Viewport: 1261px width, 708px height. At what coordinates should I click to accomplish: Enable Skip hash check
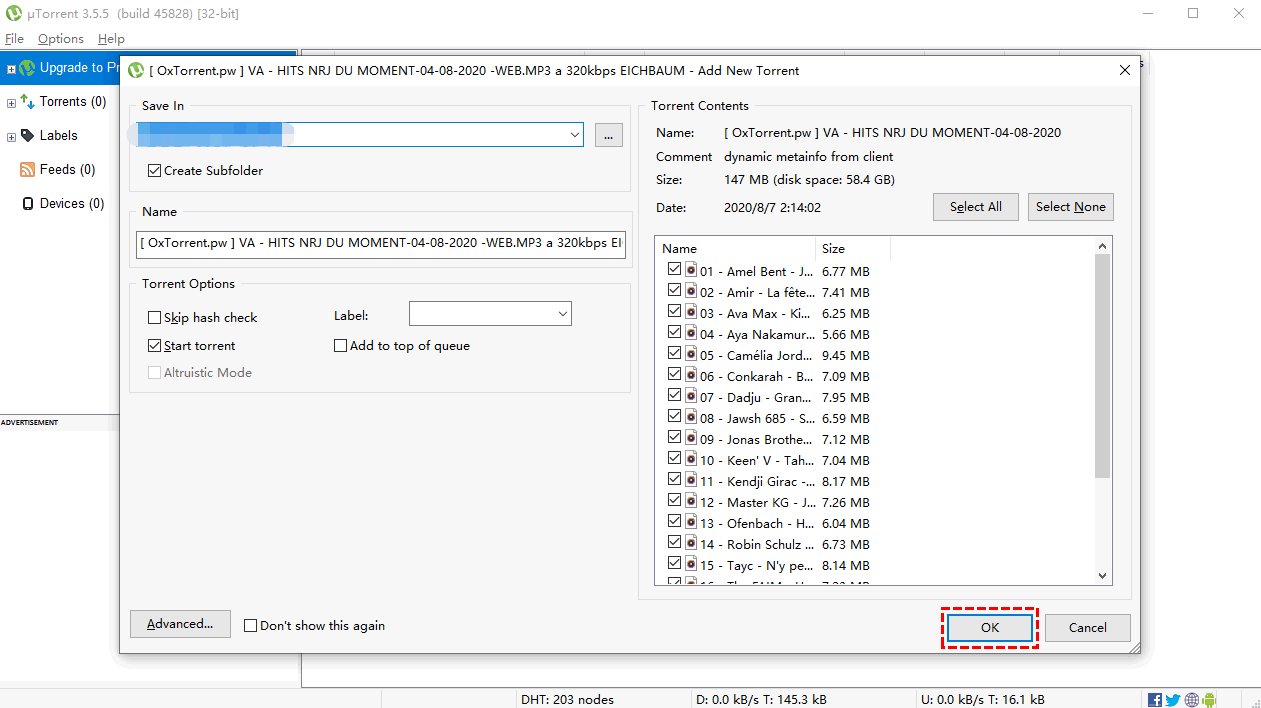(154, 318)
